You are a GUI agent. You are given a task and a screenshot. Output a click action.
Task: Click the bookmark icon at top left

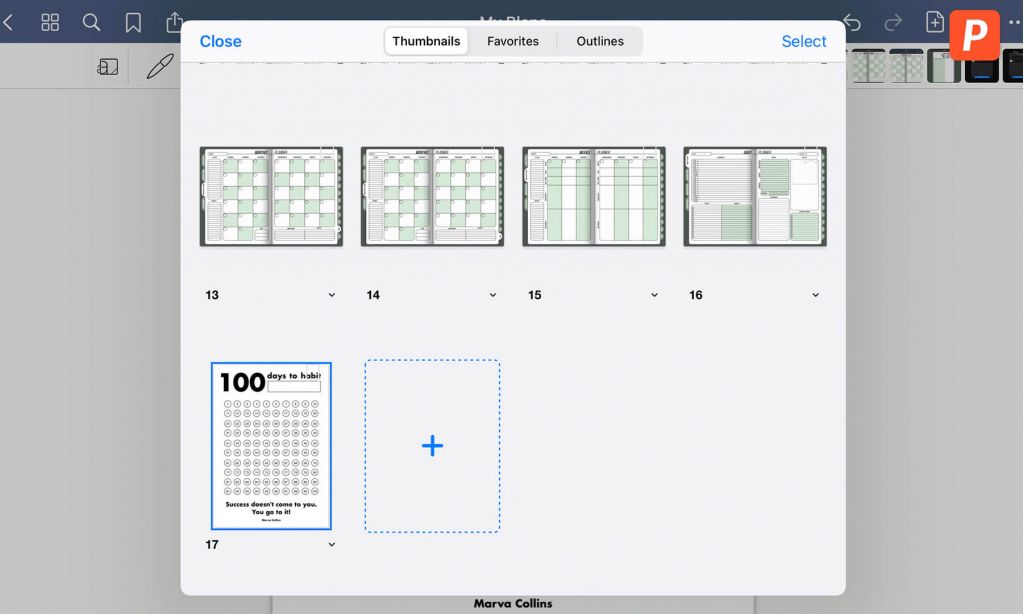[133, 21]
